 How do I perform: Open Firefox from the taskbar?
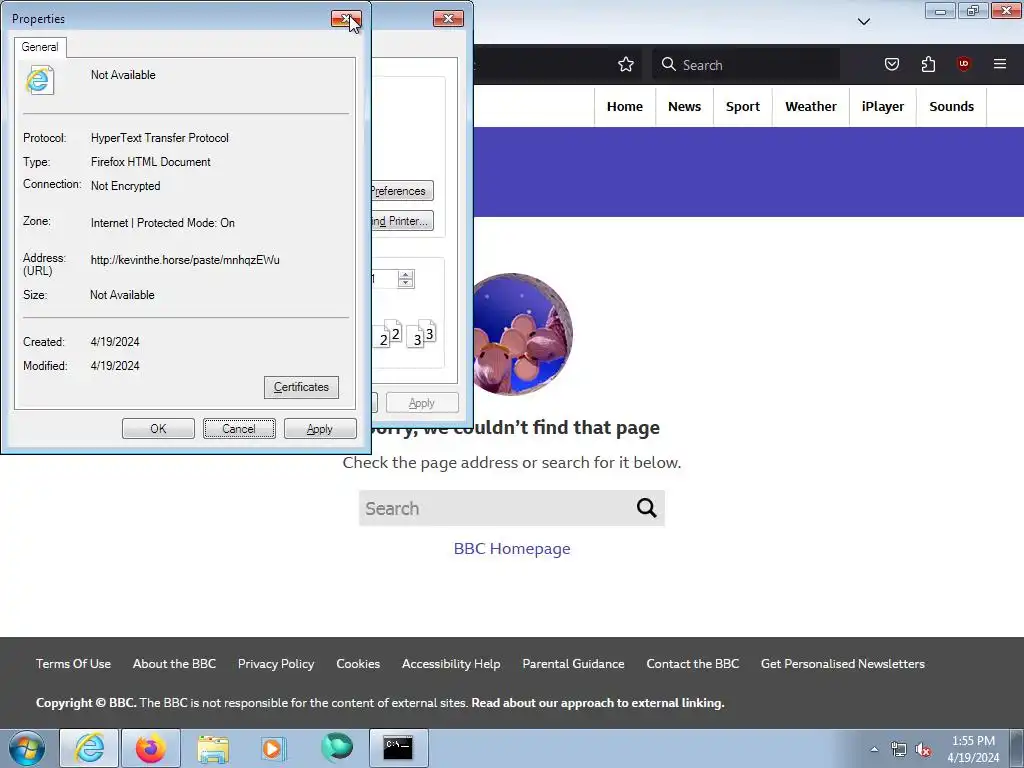(150, 748)
